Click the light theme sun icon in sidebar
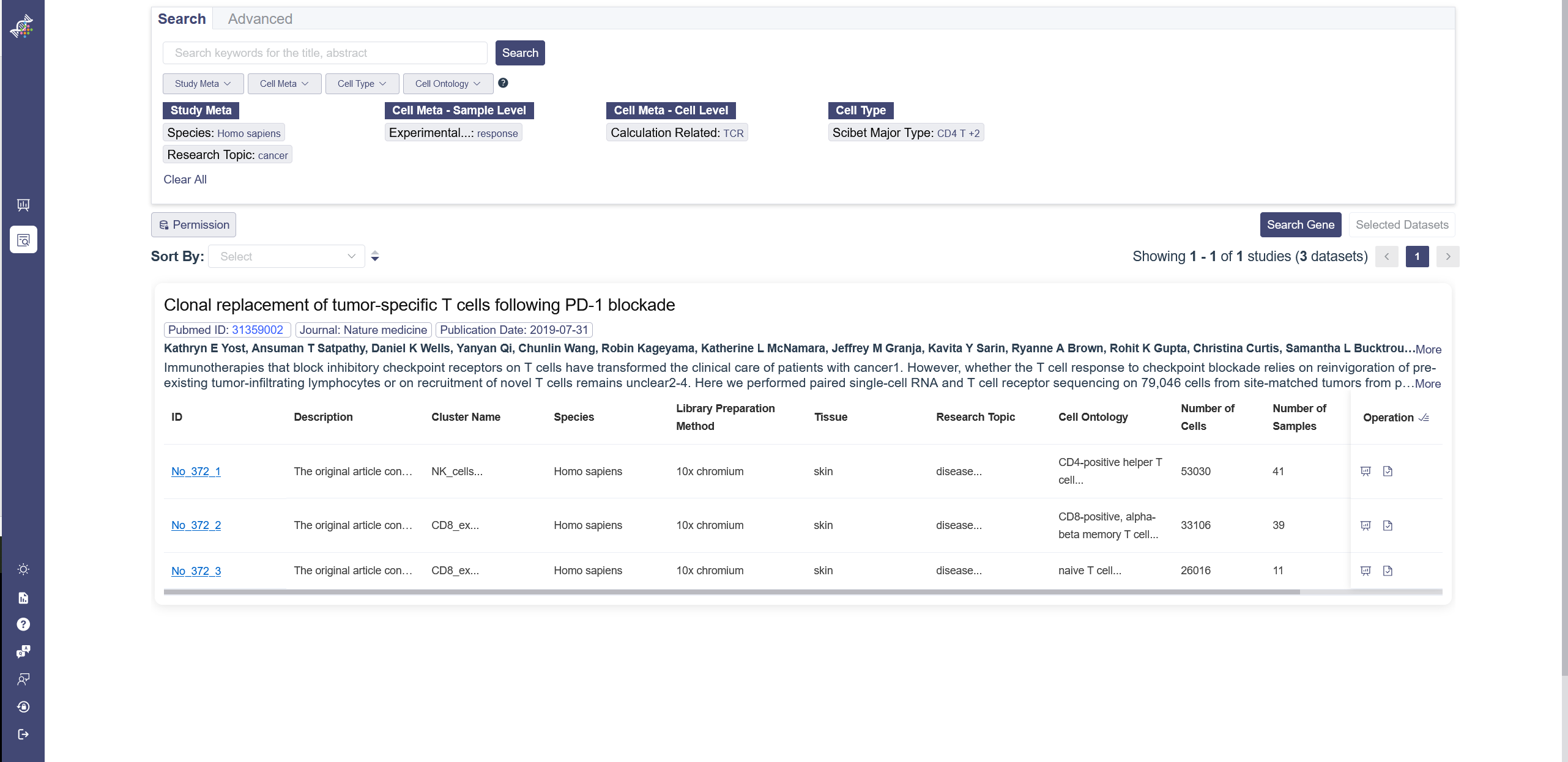1568x762 pixels. click(x=23, y=569)
